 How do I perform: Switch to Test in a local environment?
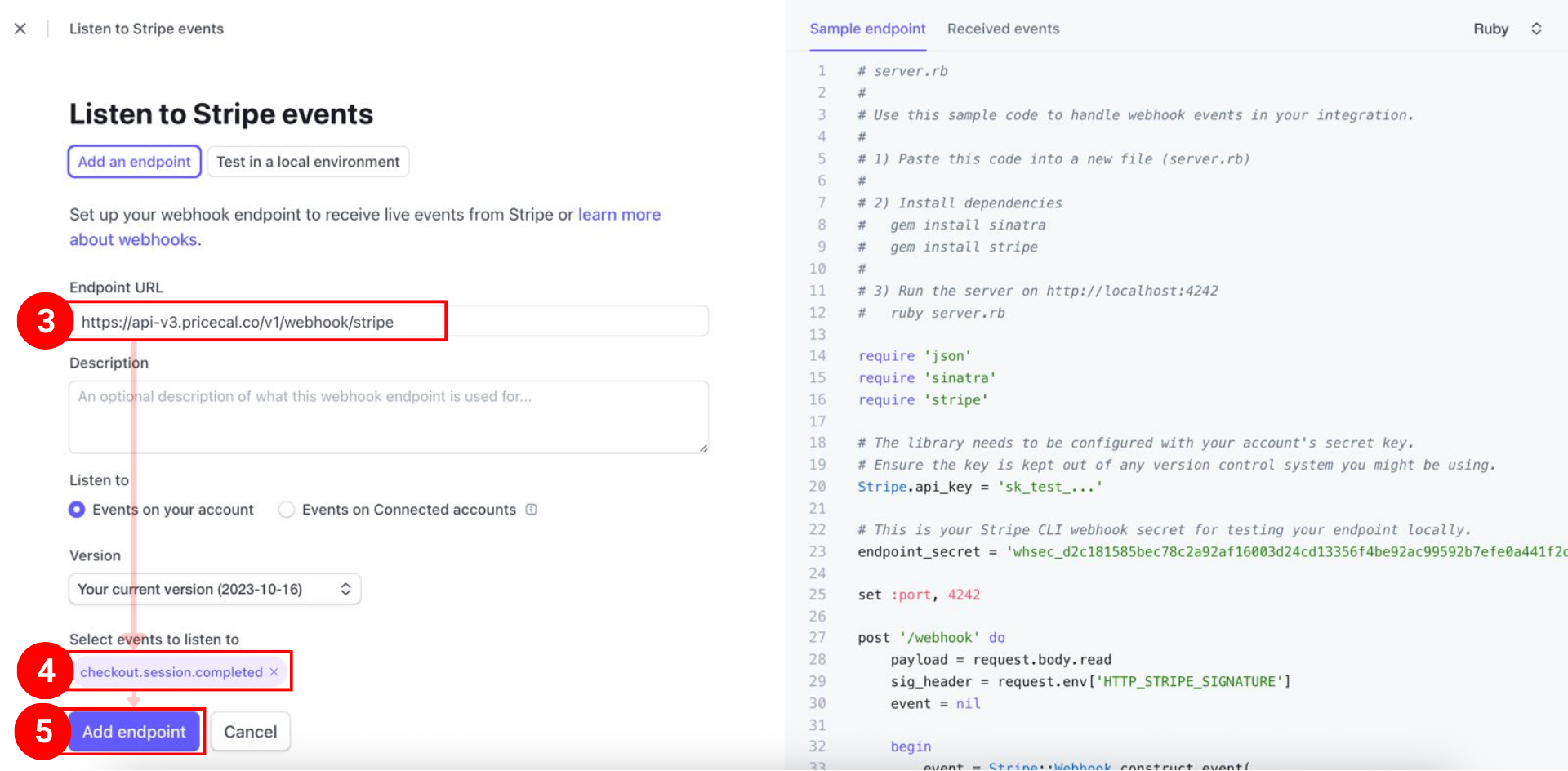[308, 162]
